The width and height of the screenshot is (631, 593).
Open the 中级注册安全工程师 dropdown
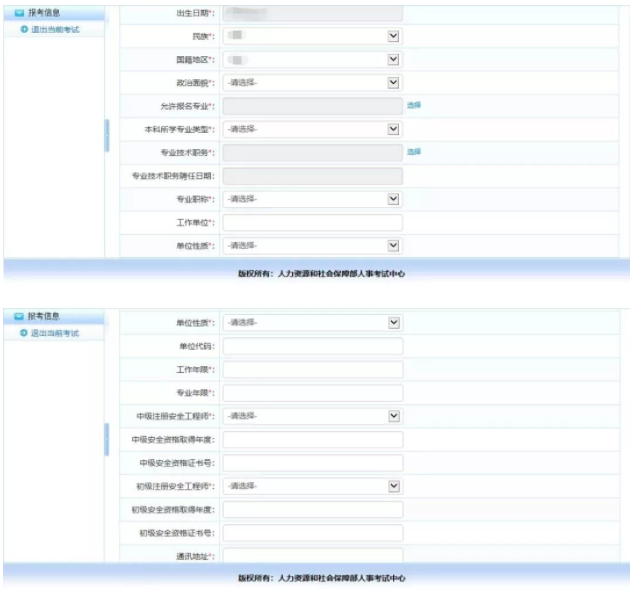(x=311, y=416)
